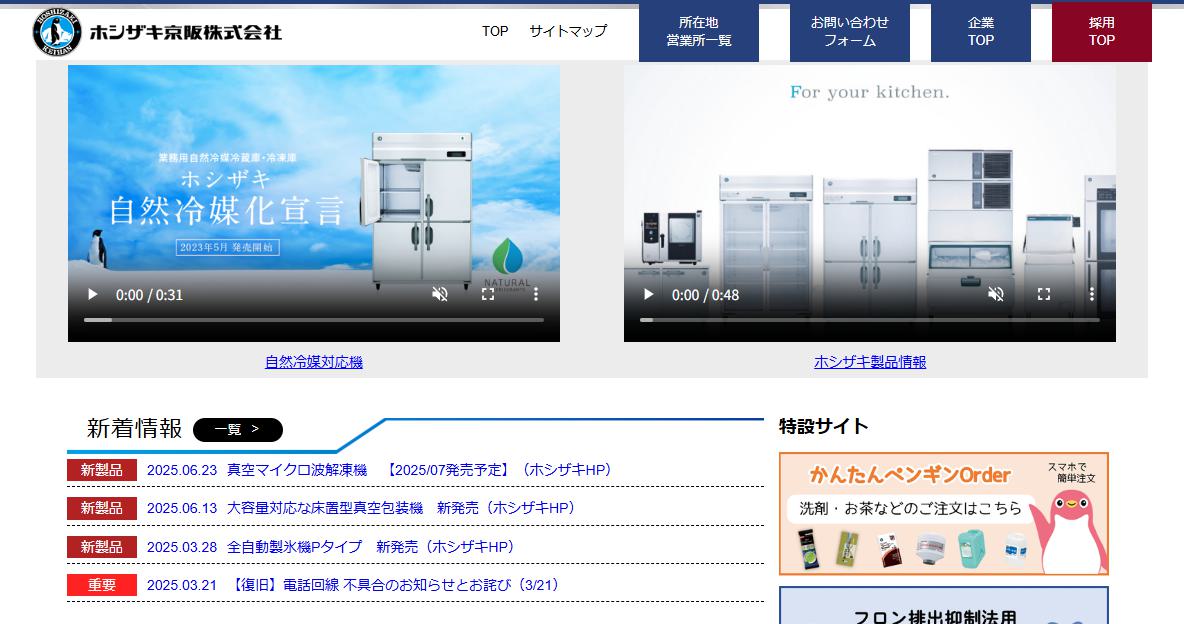Click the 2025.06.13 news date

point(182,508)
